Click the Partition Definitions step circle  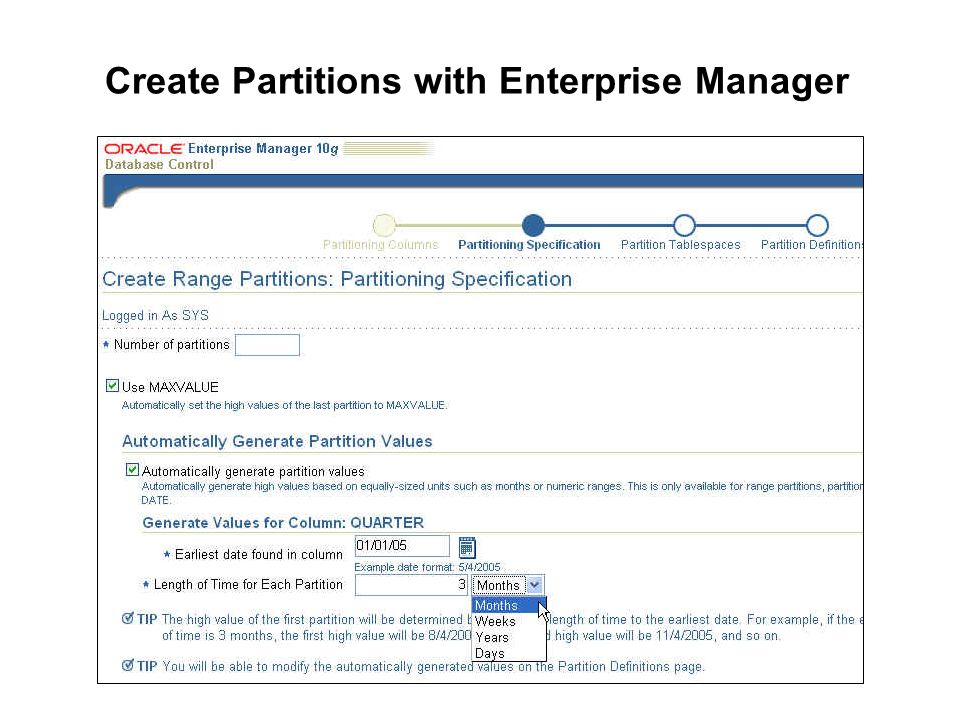coord(817,225)
